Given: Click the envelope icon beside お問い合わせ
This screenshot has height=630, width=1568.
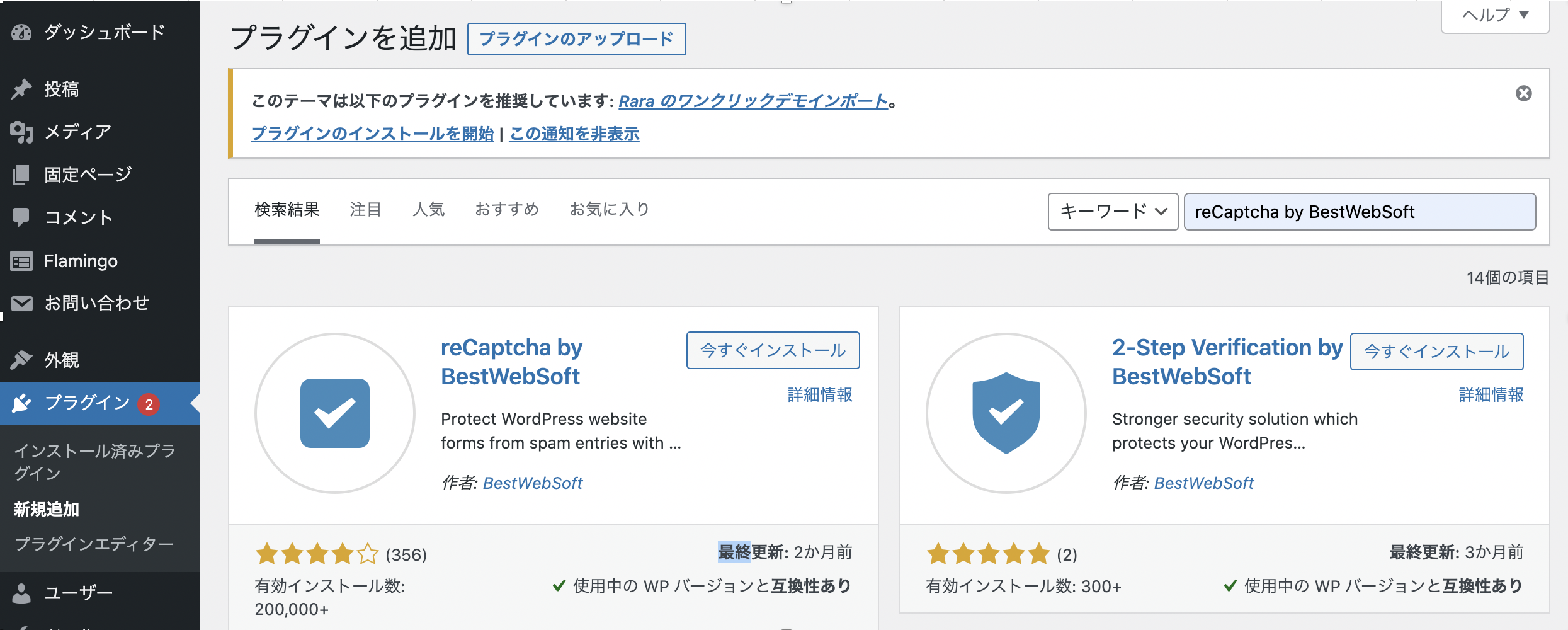Looking at the screenshot, I should pos(21,304).
